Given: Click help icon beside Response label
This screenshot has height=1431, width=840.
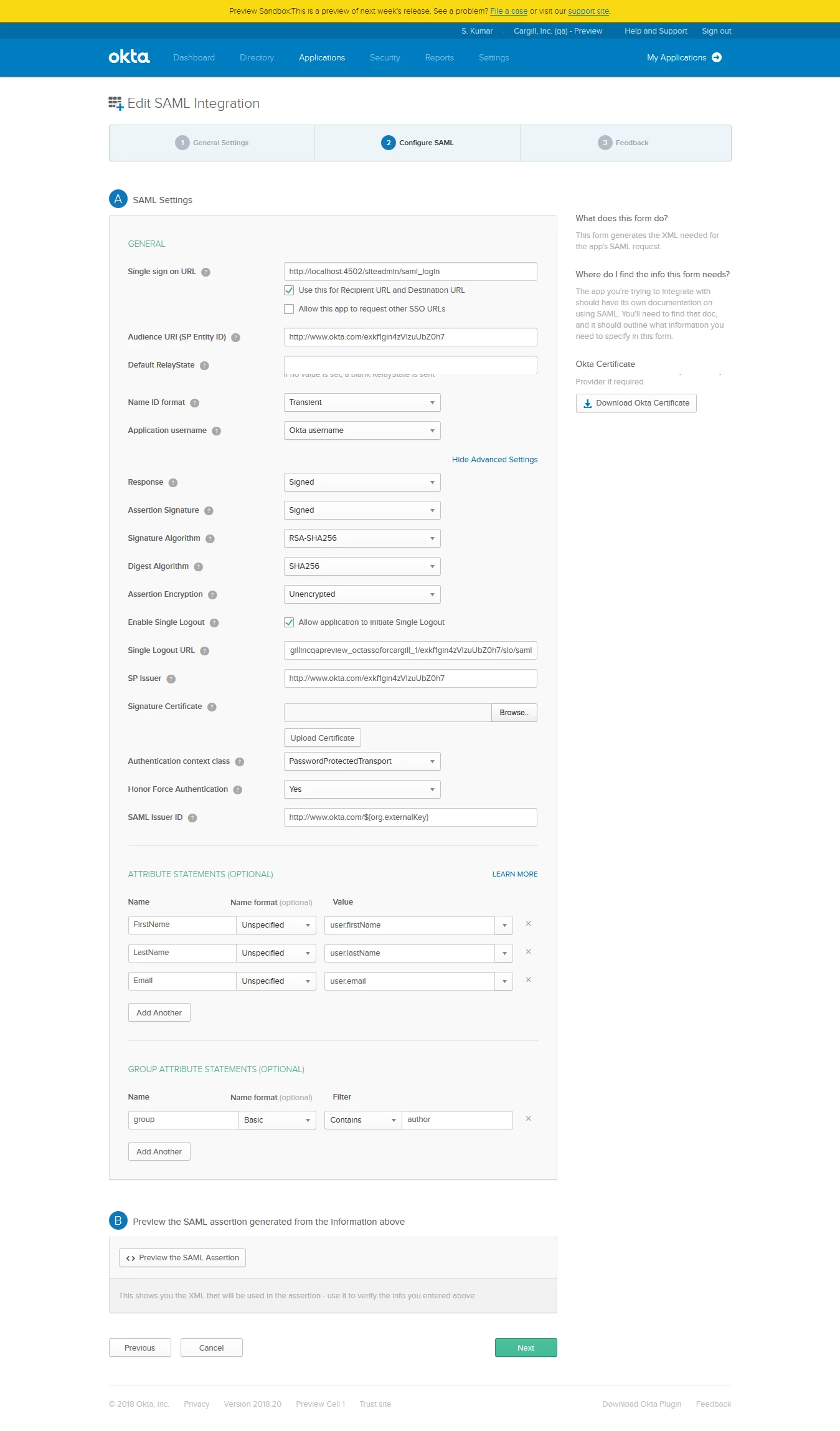Looking at the screenshot, I should (x=173, y=483).
